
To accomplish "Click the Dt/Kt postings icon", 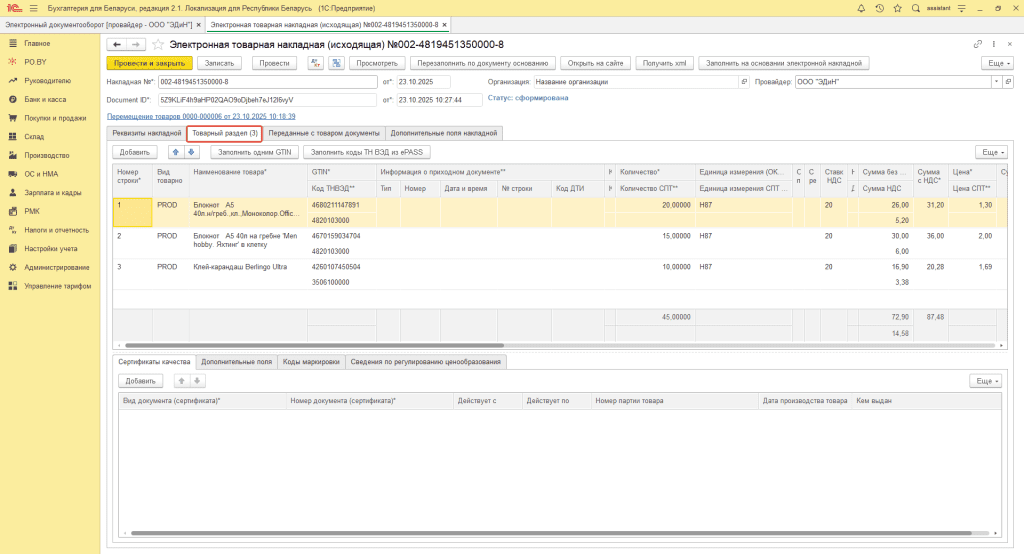I will click(315, 63).
